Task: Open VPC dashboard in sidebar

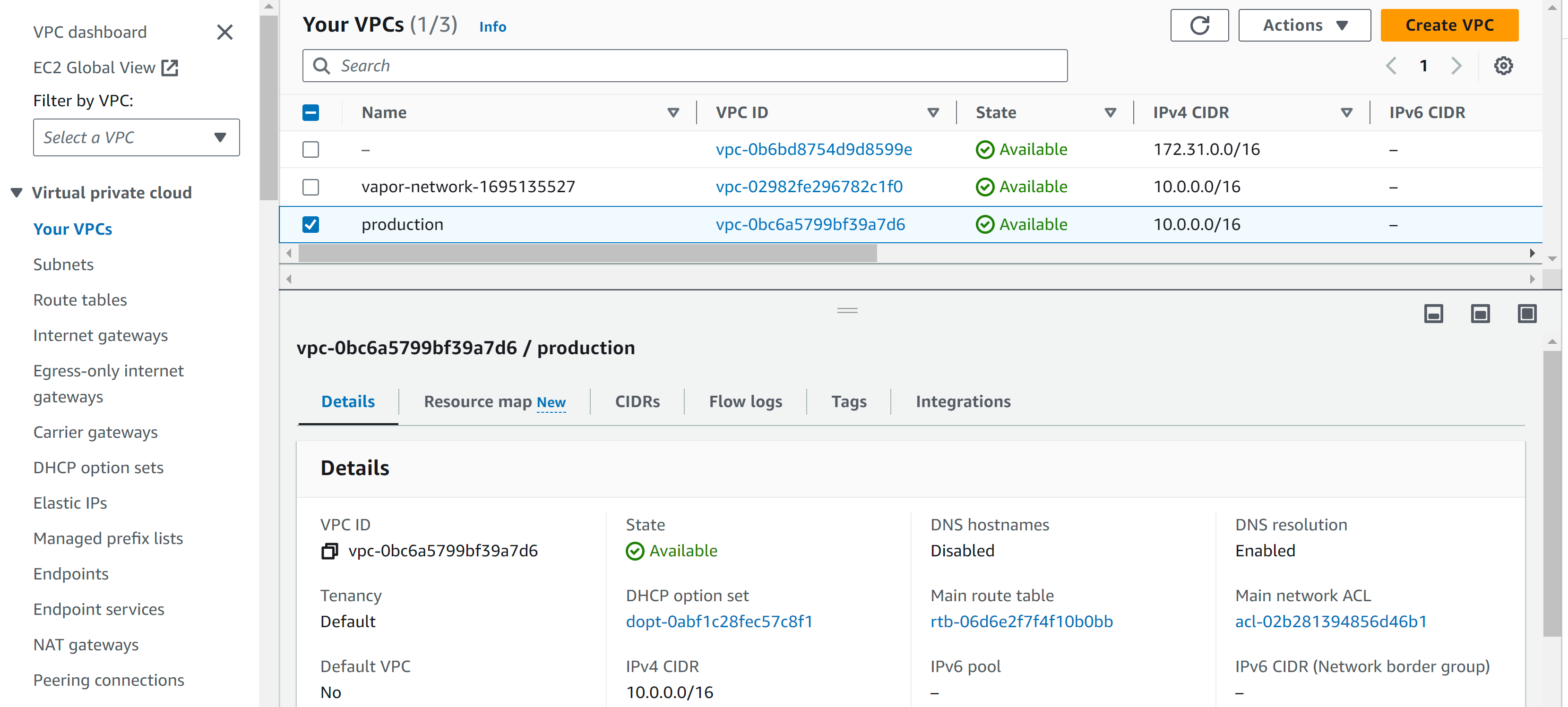Action: click(90, 32)
